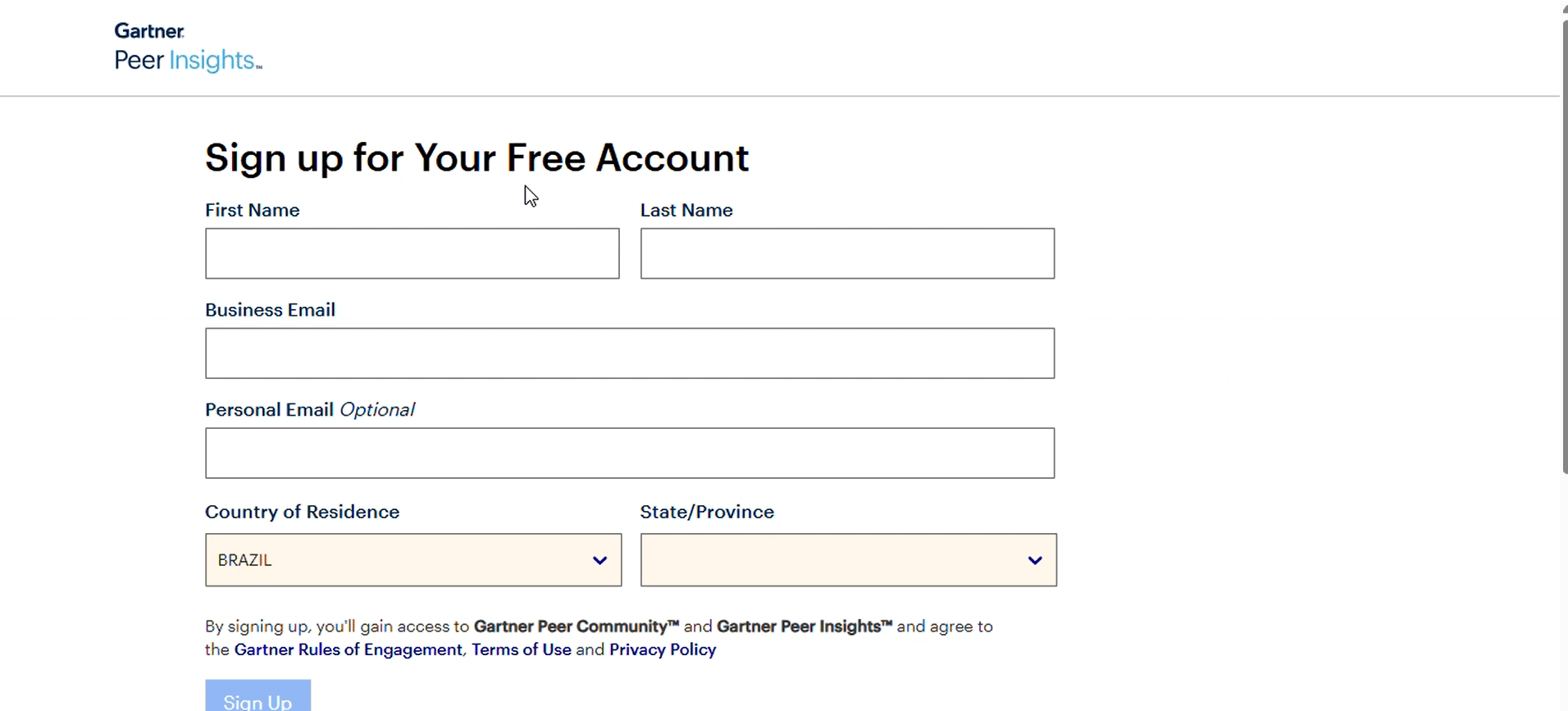Click the optional Personal Email field
Screen dimensions: 1568x711
pos(629,453)
